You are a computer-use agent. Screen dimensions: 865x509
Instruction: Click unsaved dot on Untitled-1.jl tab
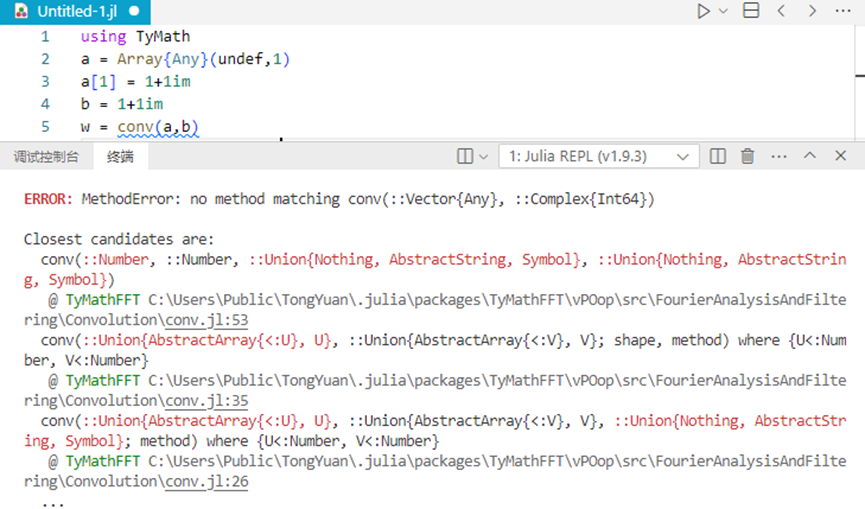point(134,11)
